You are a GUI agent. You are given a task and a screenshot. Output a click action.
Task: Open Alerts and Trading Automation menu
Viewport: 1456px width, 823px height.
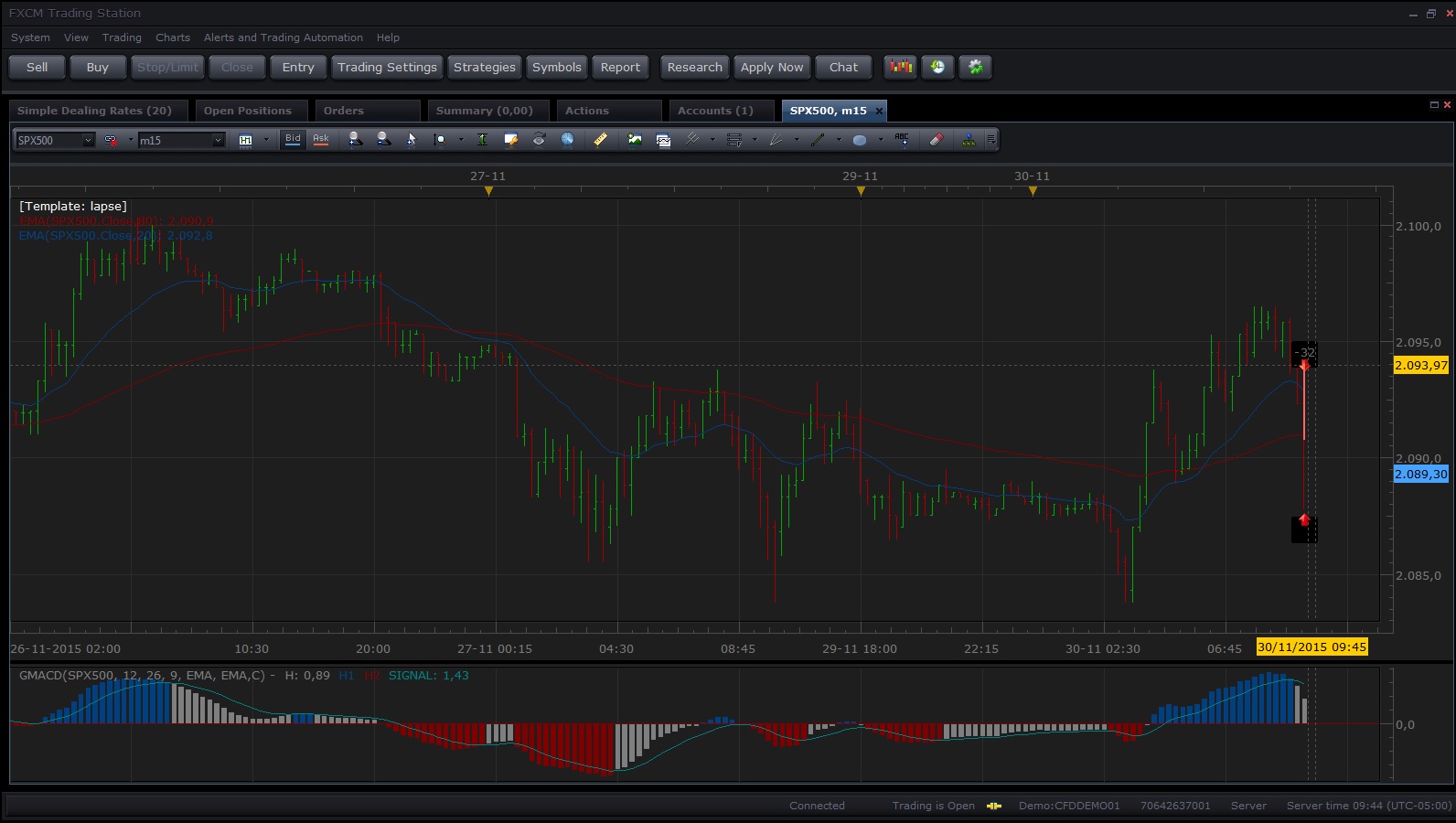[284, 37]
